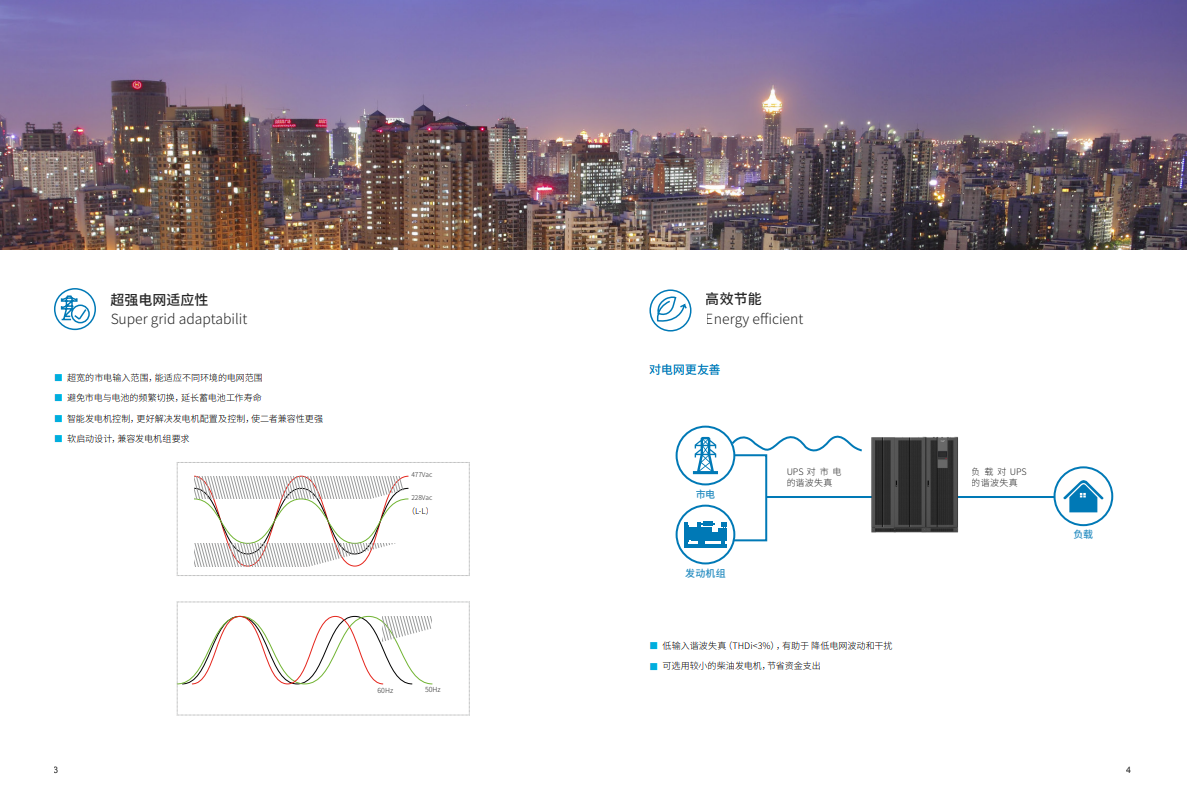Click the 477Vac label on voltage chart
Screen dimensions: 1187x800
[x=421, y=475]
